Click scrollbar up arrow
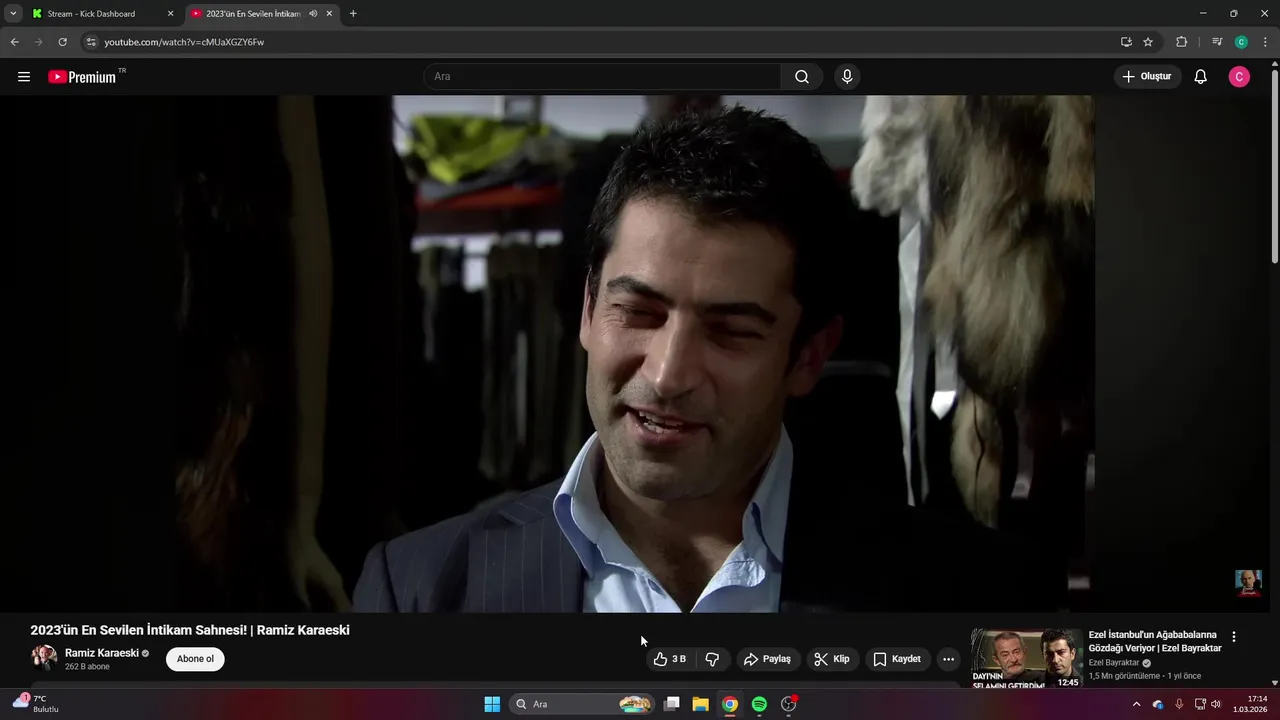The image size is (1280, 720). coord(1275,64)
